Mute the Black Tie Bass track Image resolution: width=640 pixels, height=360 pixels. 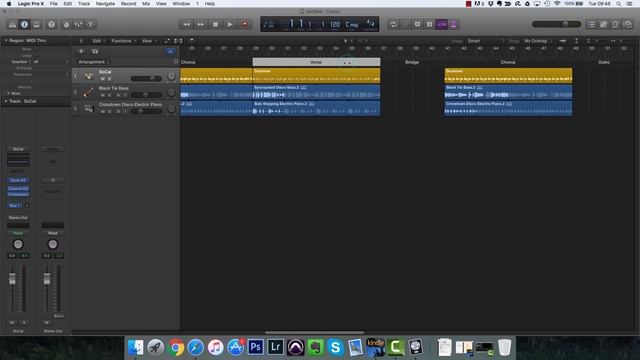click(102, 95)
